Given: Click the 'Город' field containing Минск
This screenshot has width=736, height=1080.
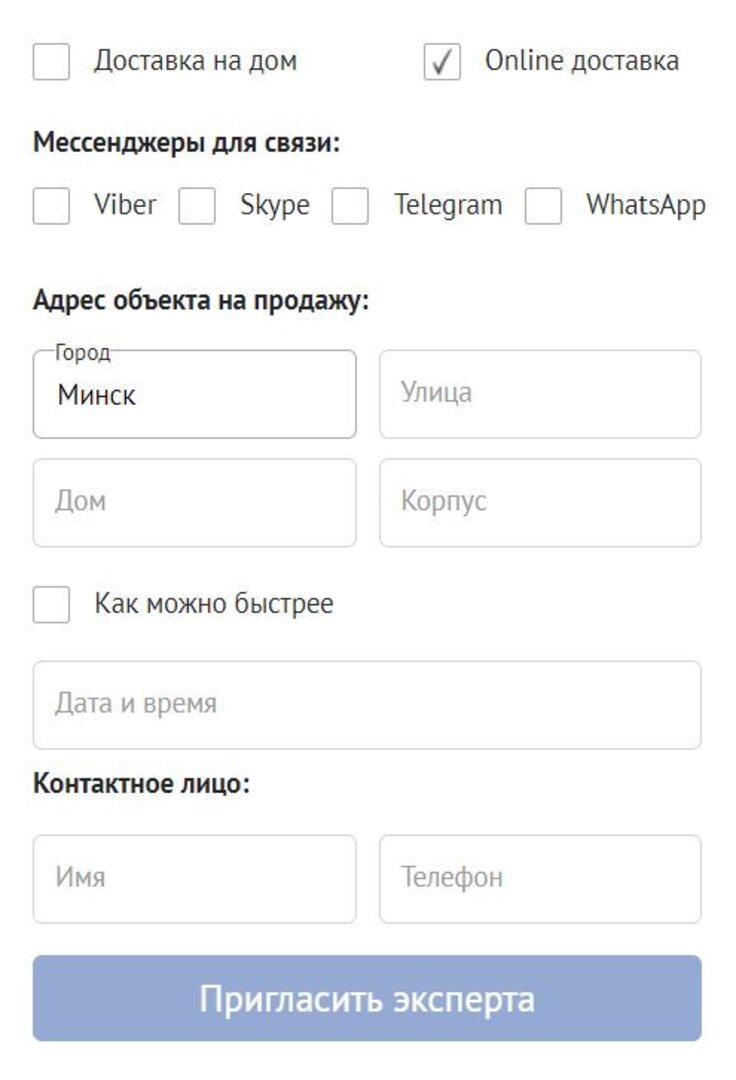Looking at the screenshot, I should pyautogui.click(x=194, y=395).
